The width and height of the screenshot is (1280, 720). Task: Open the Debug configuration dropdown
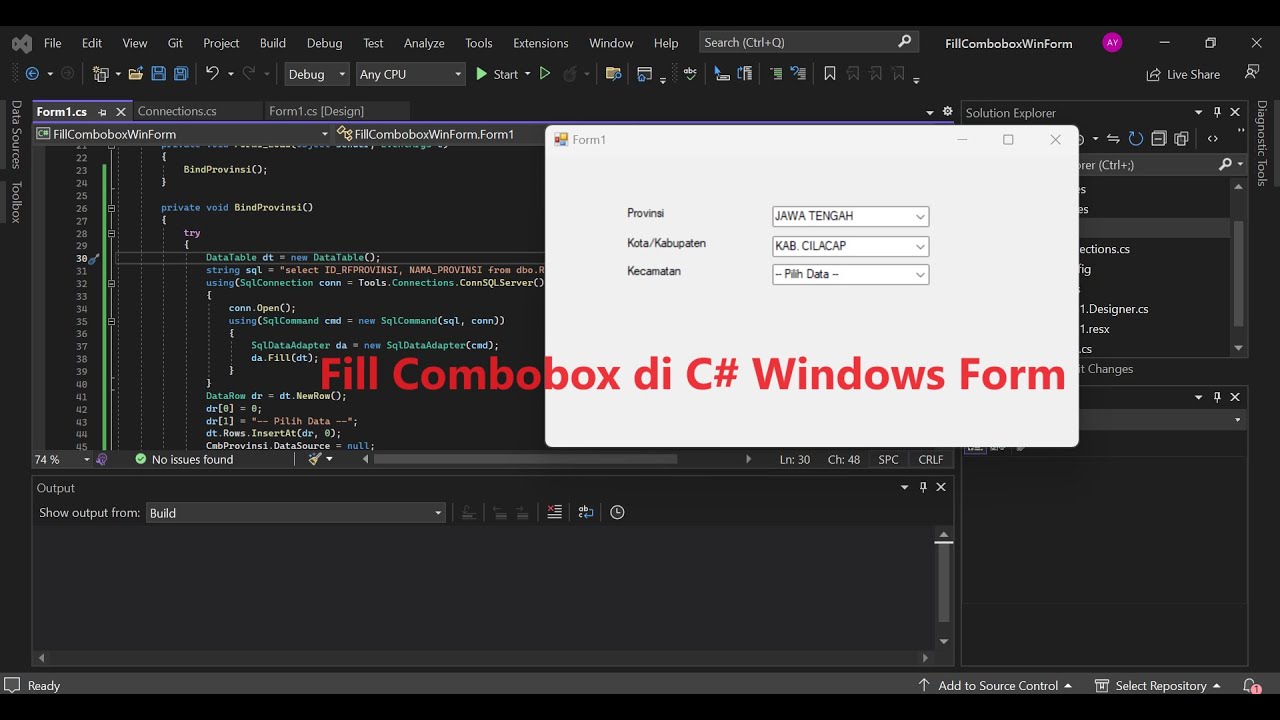pyautogui.click(x=317, y=74)
